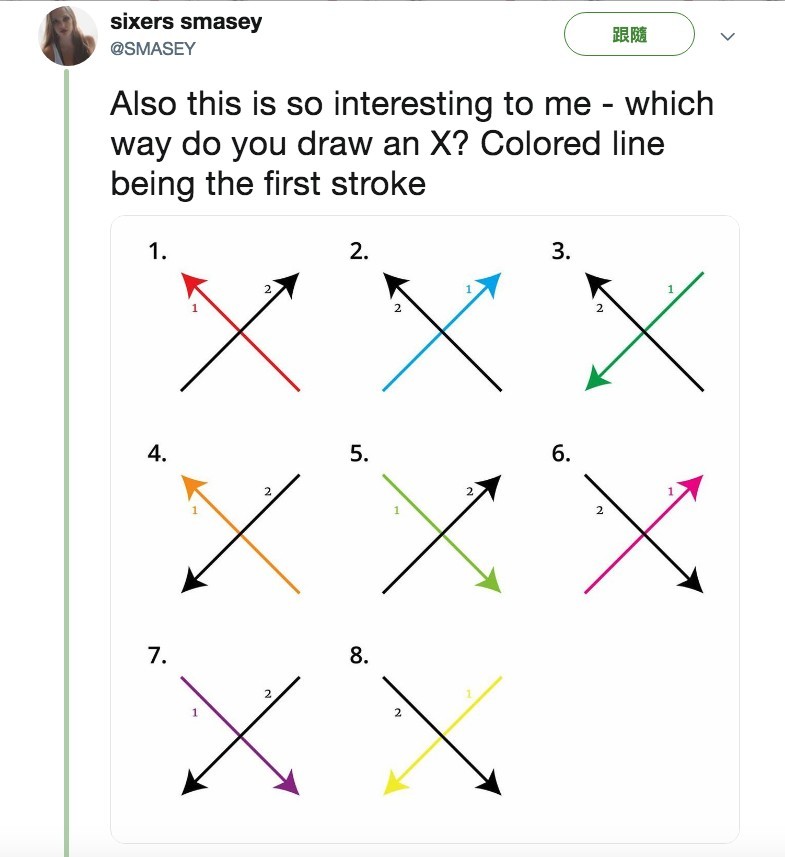Click the "7." number label

[x=157, y=656]
